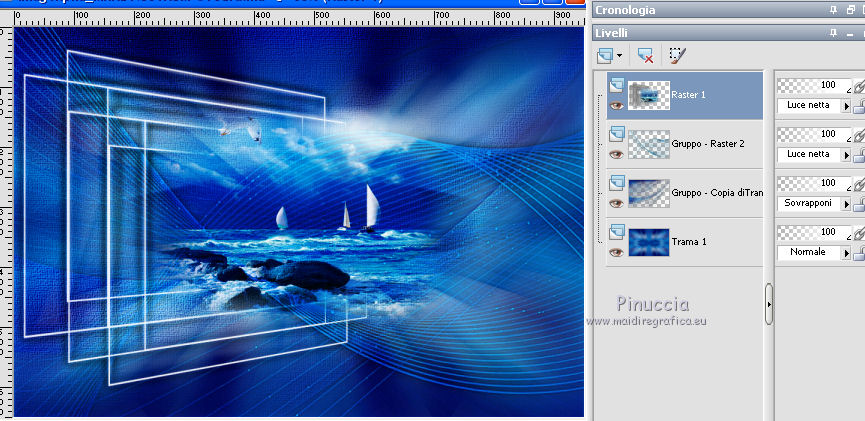Click the Raster 1 layer thumbnail

[649, 95]
